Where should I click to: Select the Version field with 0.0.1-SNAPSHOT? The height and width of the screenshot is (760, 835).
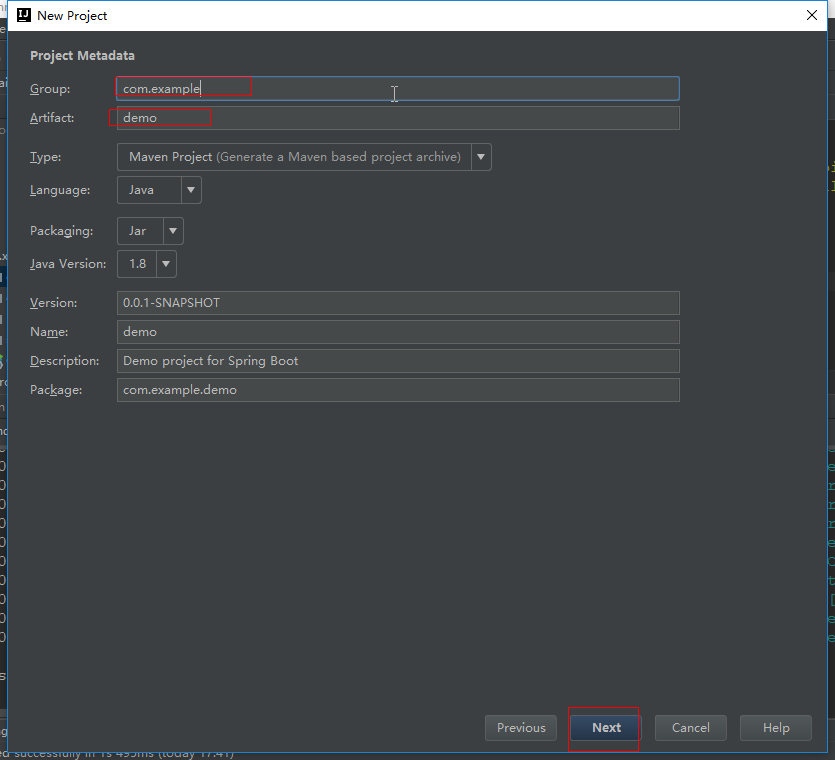[x=397, y=303]
